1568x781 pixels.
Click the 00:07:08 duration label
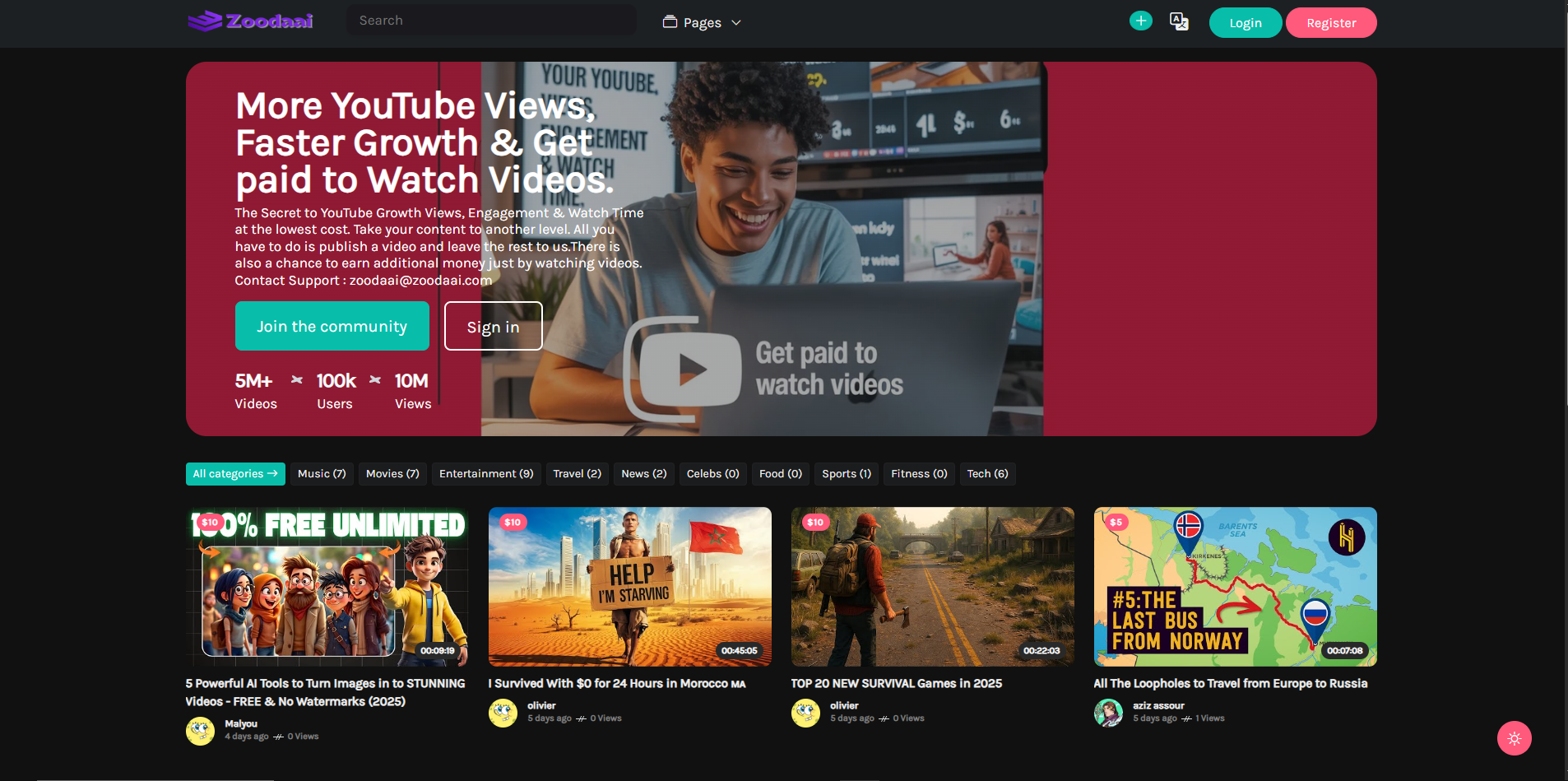[1344, 650]
